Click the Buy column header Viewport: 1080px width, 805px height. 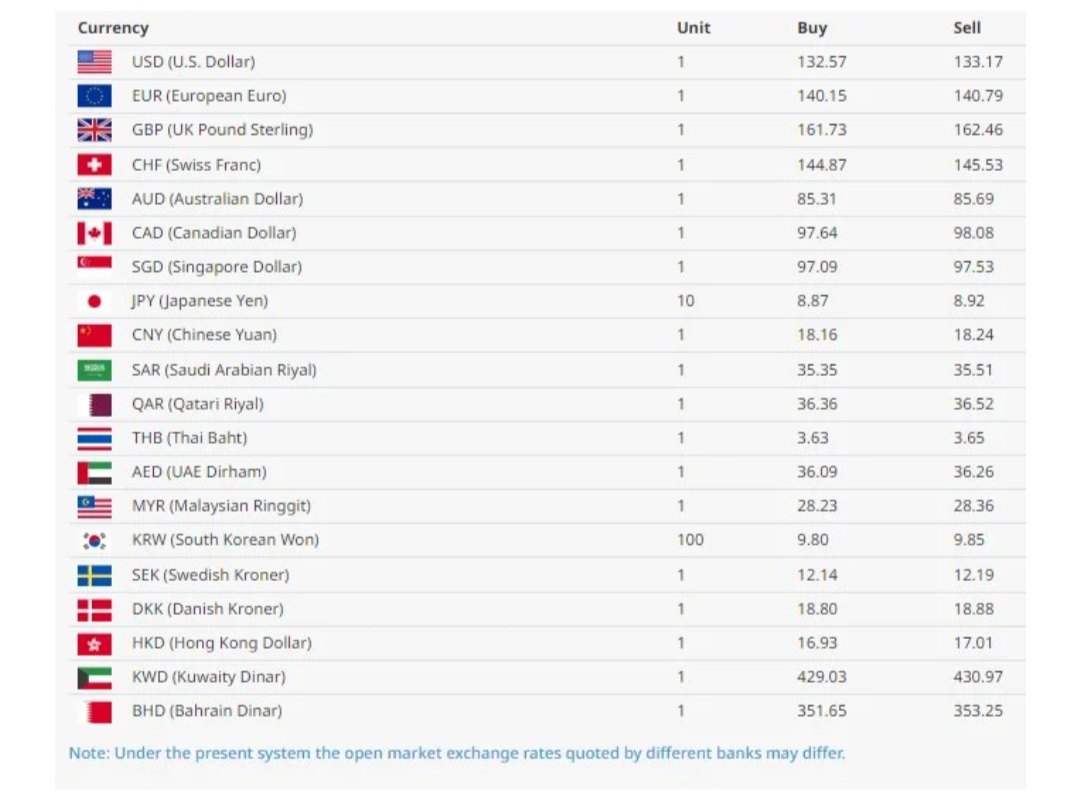[x=812, y=28]
